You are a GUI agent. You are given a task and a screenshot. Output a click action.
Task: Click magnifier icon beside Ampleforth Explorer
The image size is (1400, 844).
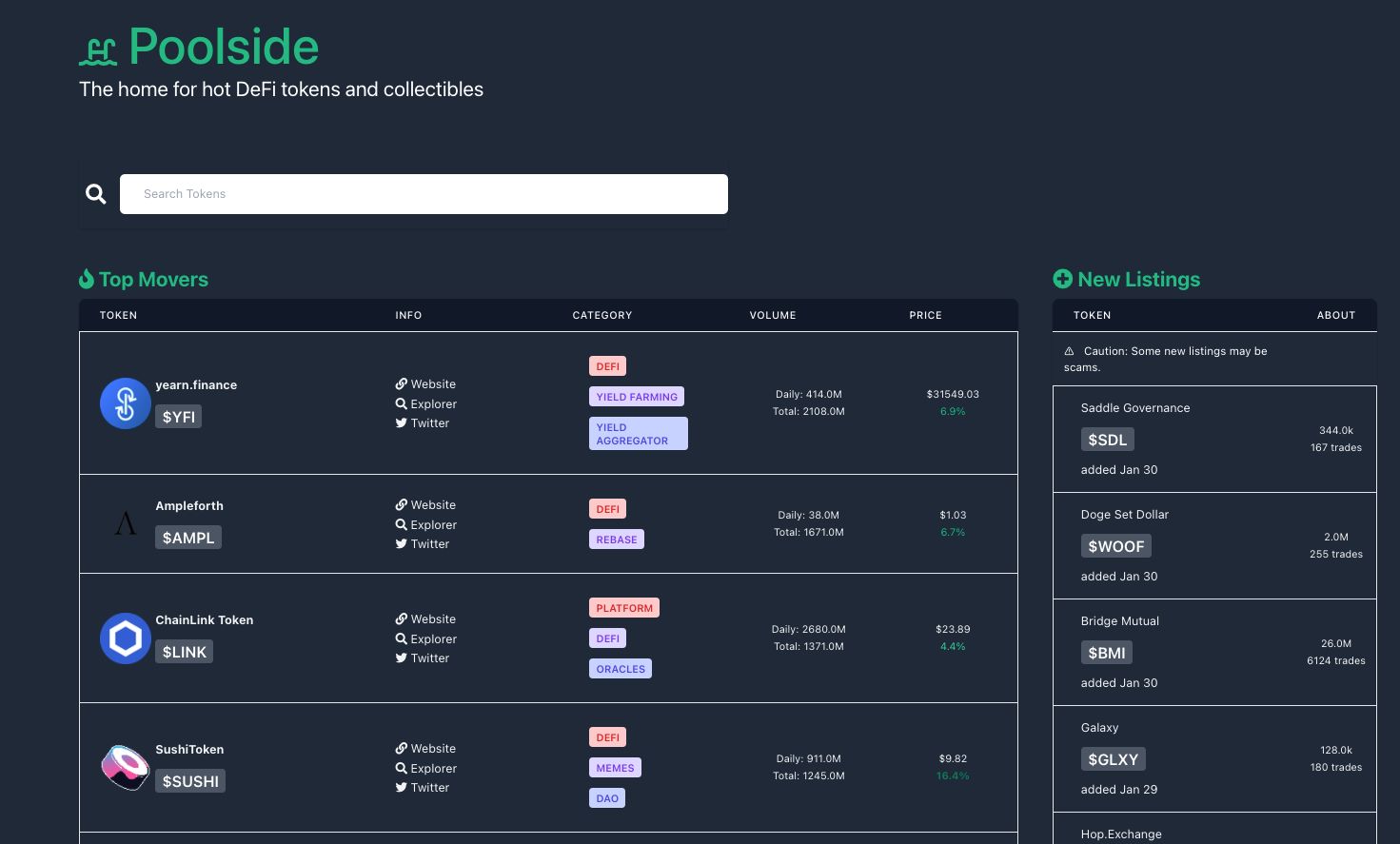tap(402, 524)
